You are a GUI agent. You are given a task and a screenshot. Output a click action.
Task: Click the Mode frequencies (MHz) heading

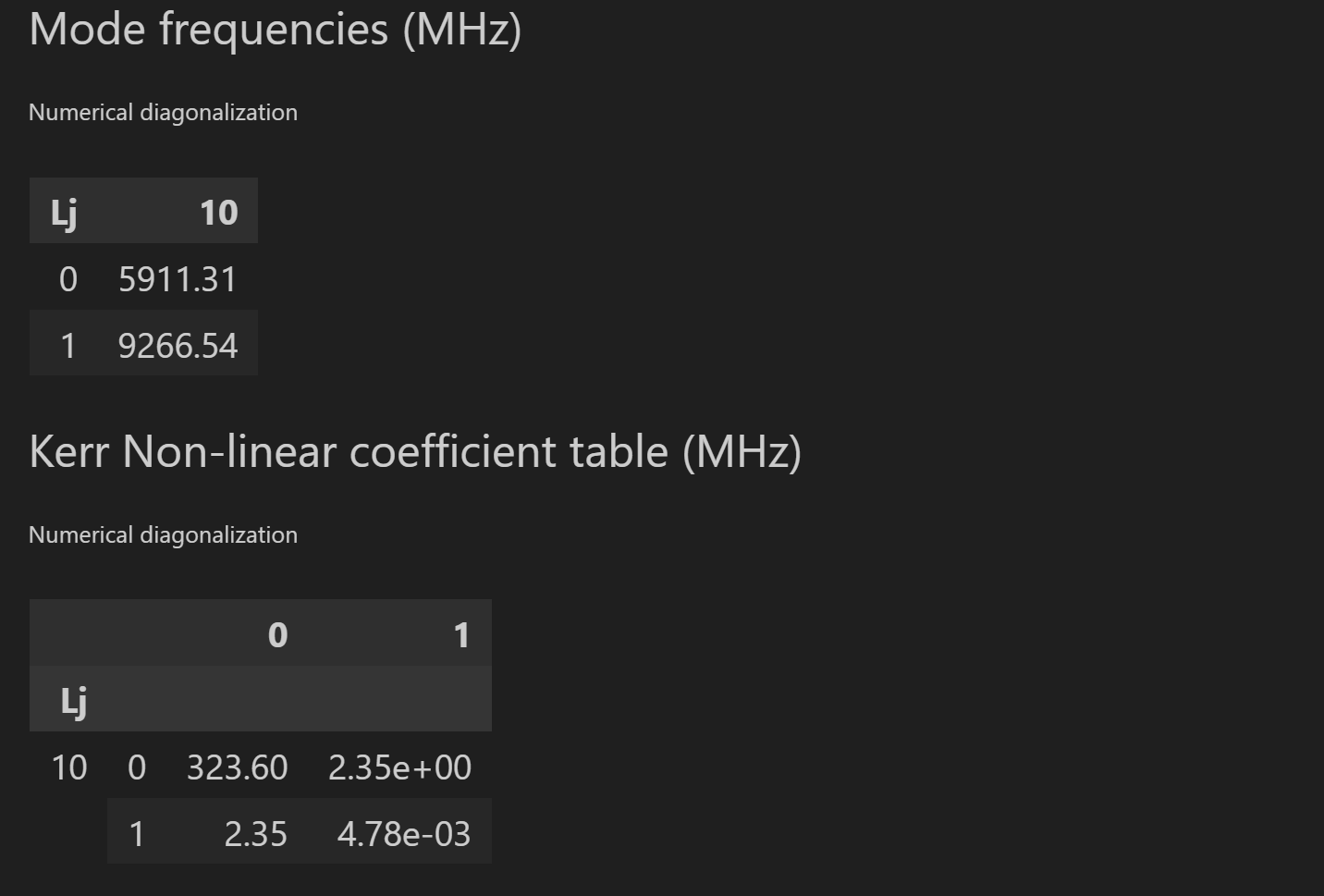275,29
